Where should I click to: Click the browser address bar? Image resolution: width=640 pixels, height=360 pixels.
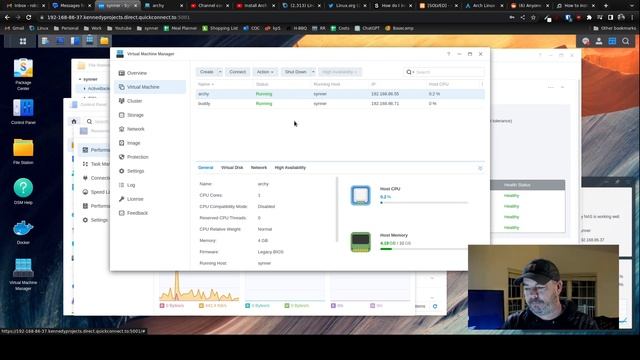click(269, 18)
